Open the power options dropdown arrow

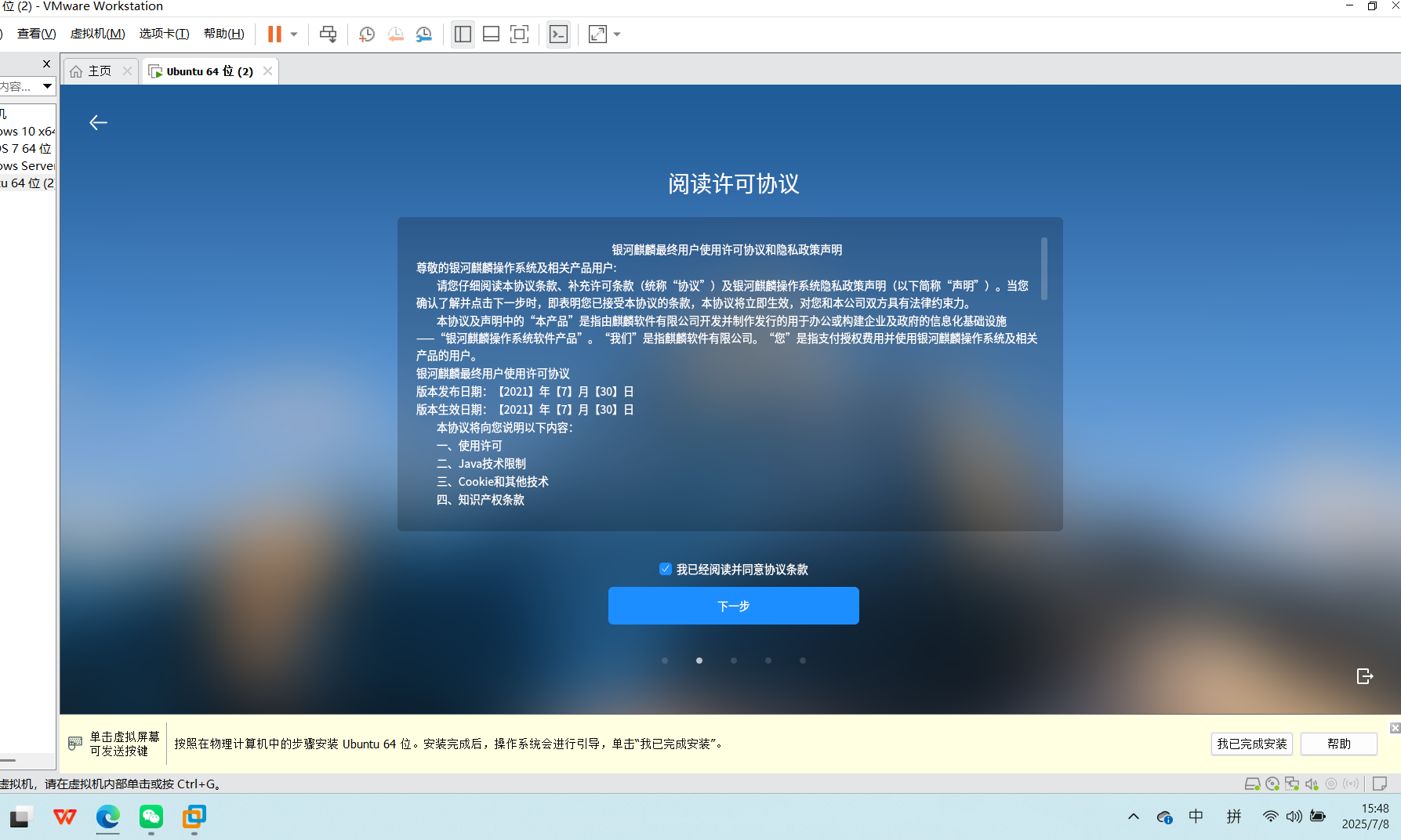point(294,34)
